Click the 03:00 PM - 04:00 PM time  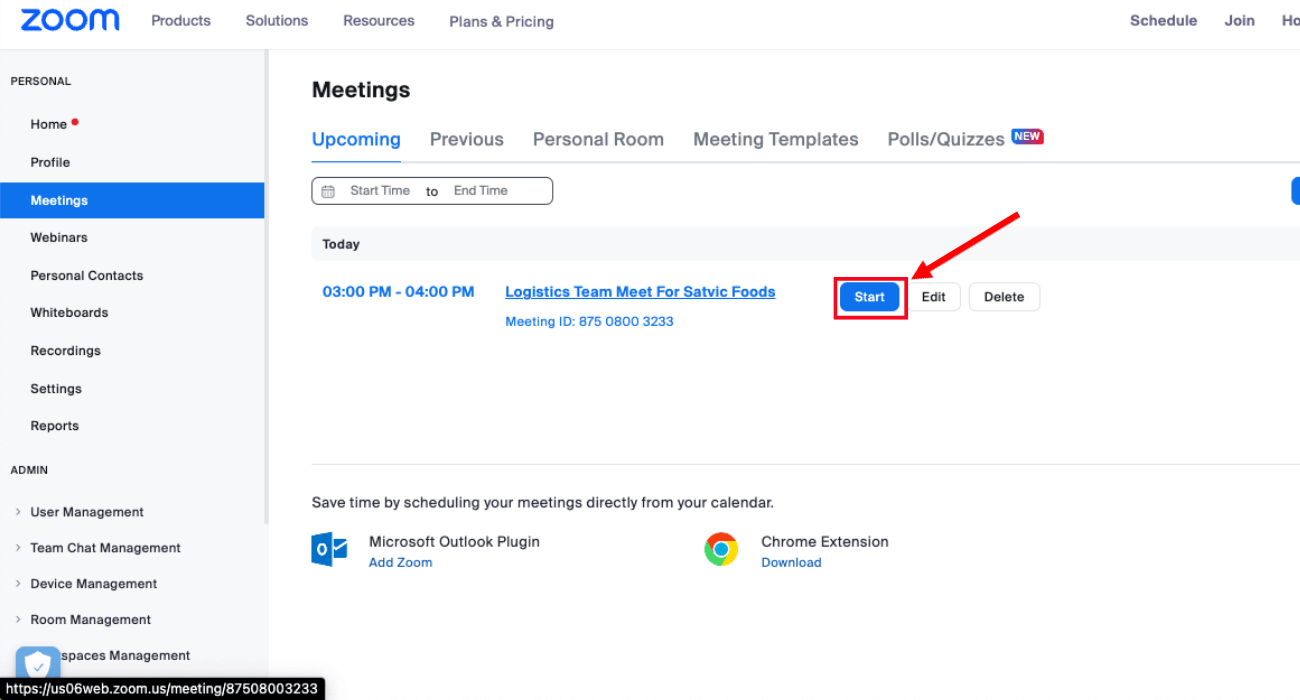398,292
